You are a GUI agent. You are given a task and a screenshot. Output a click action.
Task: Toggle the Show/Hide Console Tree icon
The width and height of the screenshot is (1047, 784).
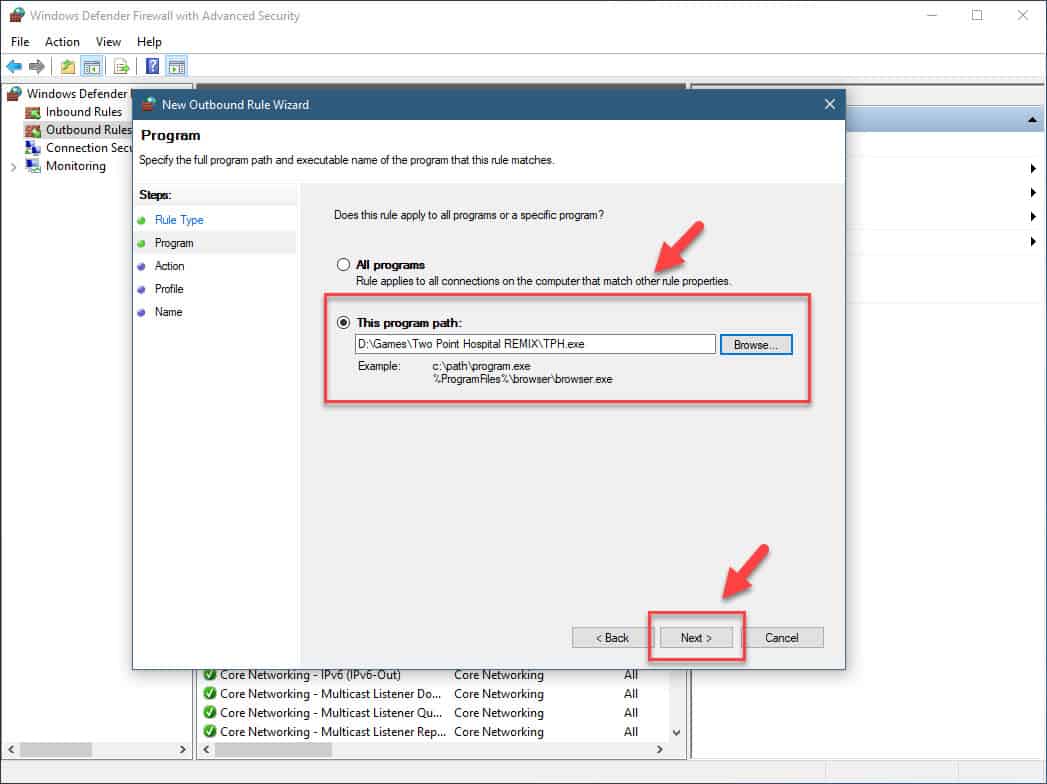click(91, 66)
